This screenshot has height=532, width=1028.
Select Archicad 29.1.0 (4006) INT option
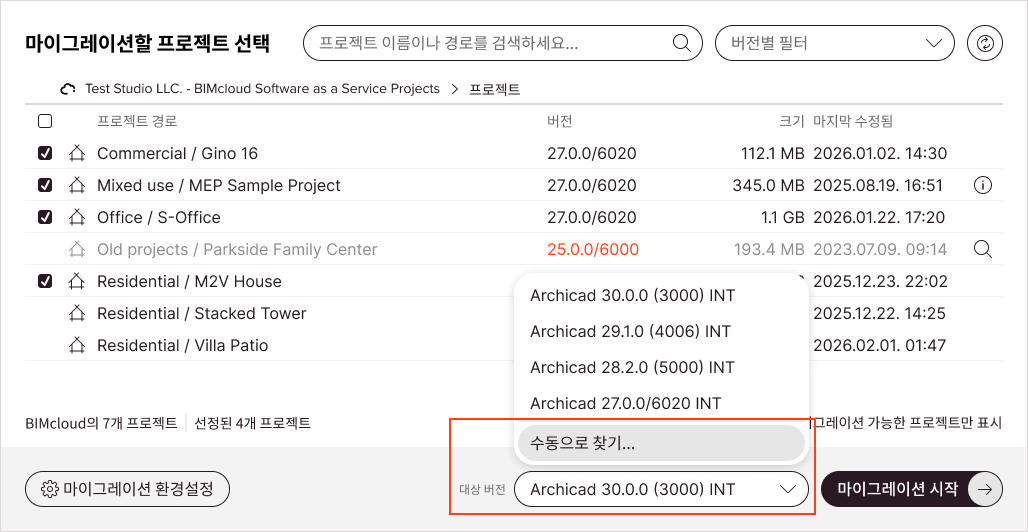coord(662,331)
